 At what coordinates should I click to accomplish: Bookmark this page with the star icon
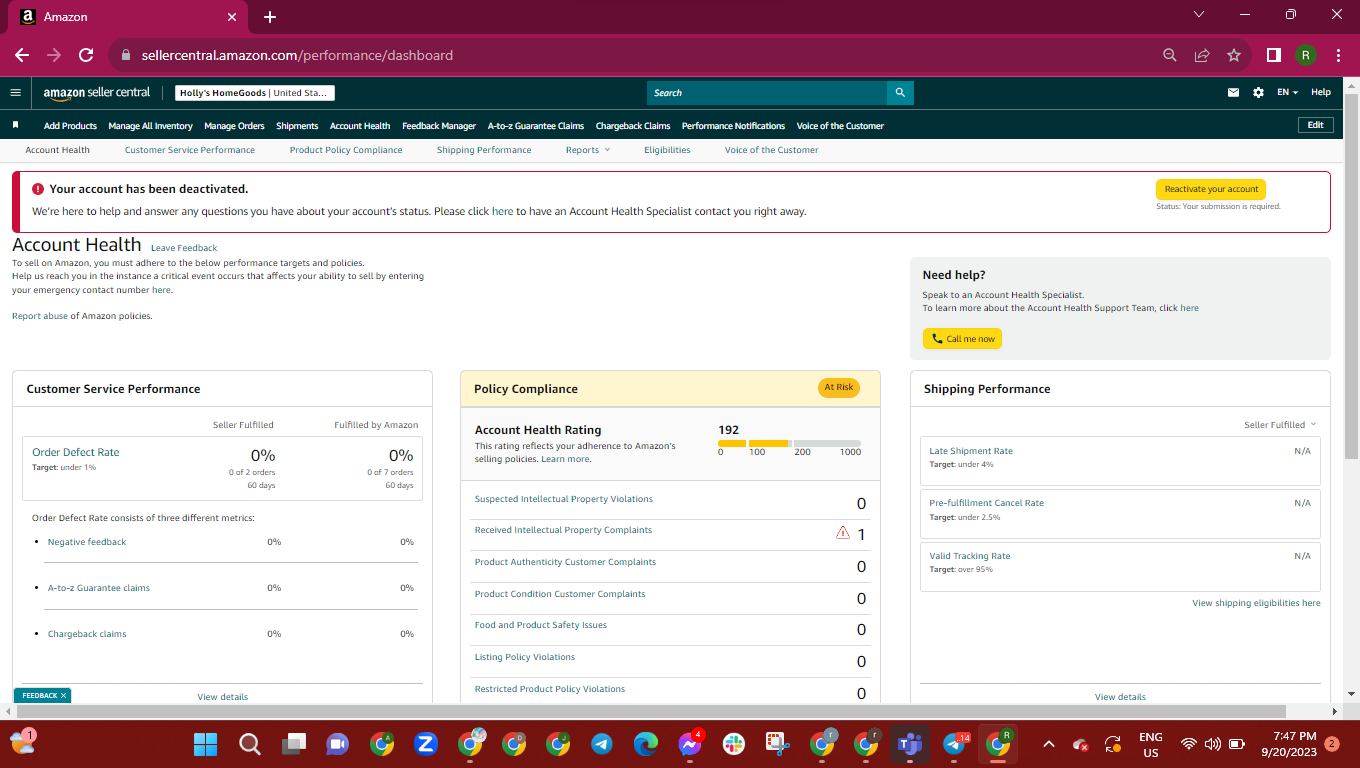coord(1234,55)
